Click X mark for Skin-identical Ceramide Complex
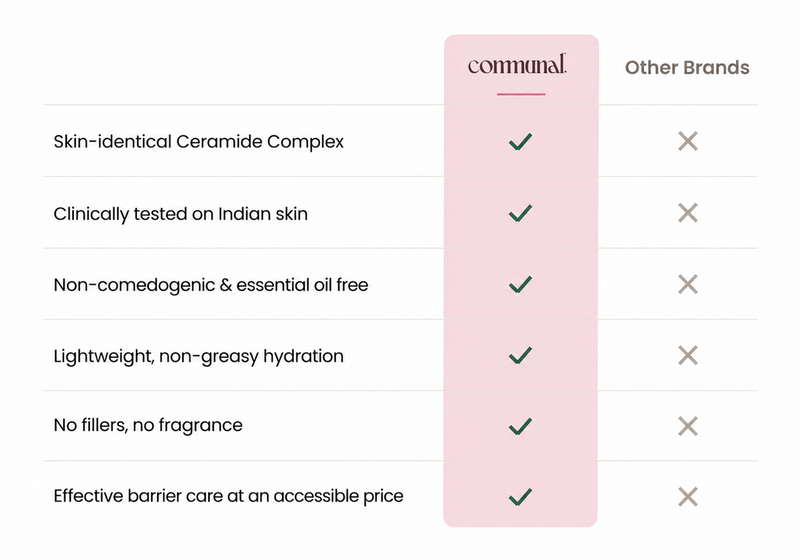Screen dimensions: 800x560 [x=688, y=141]
